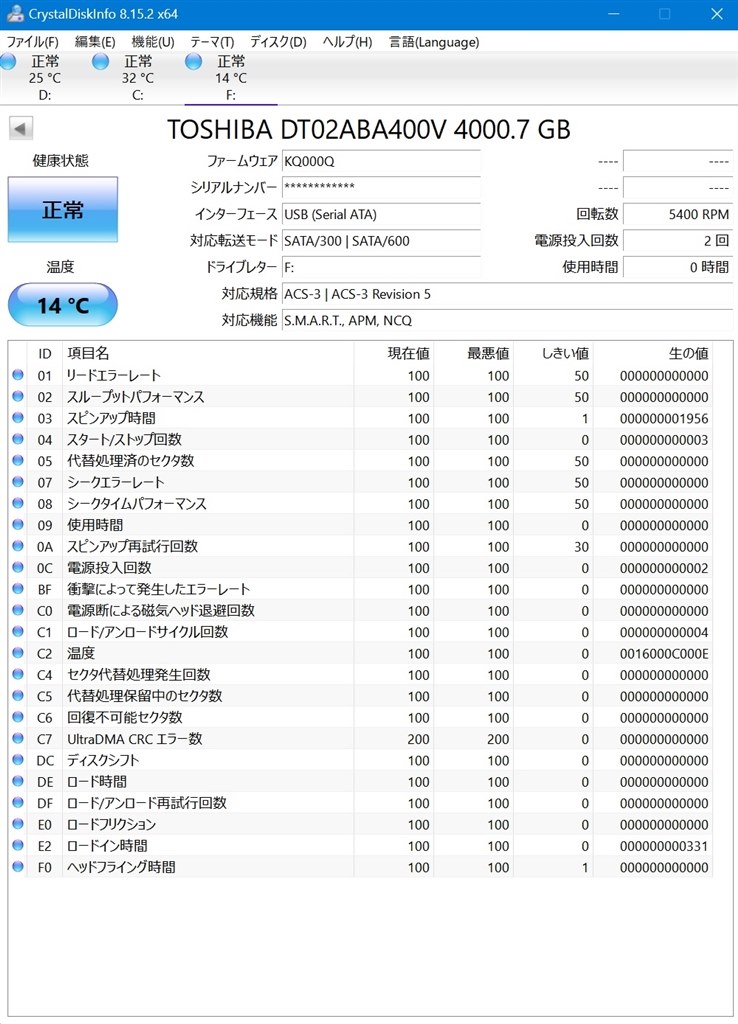The width and height of the screenshot is (738, 1024).
Task: Click the masked serial number field
Action: click(x=381, y=187)
